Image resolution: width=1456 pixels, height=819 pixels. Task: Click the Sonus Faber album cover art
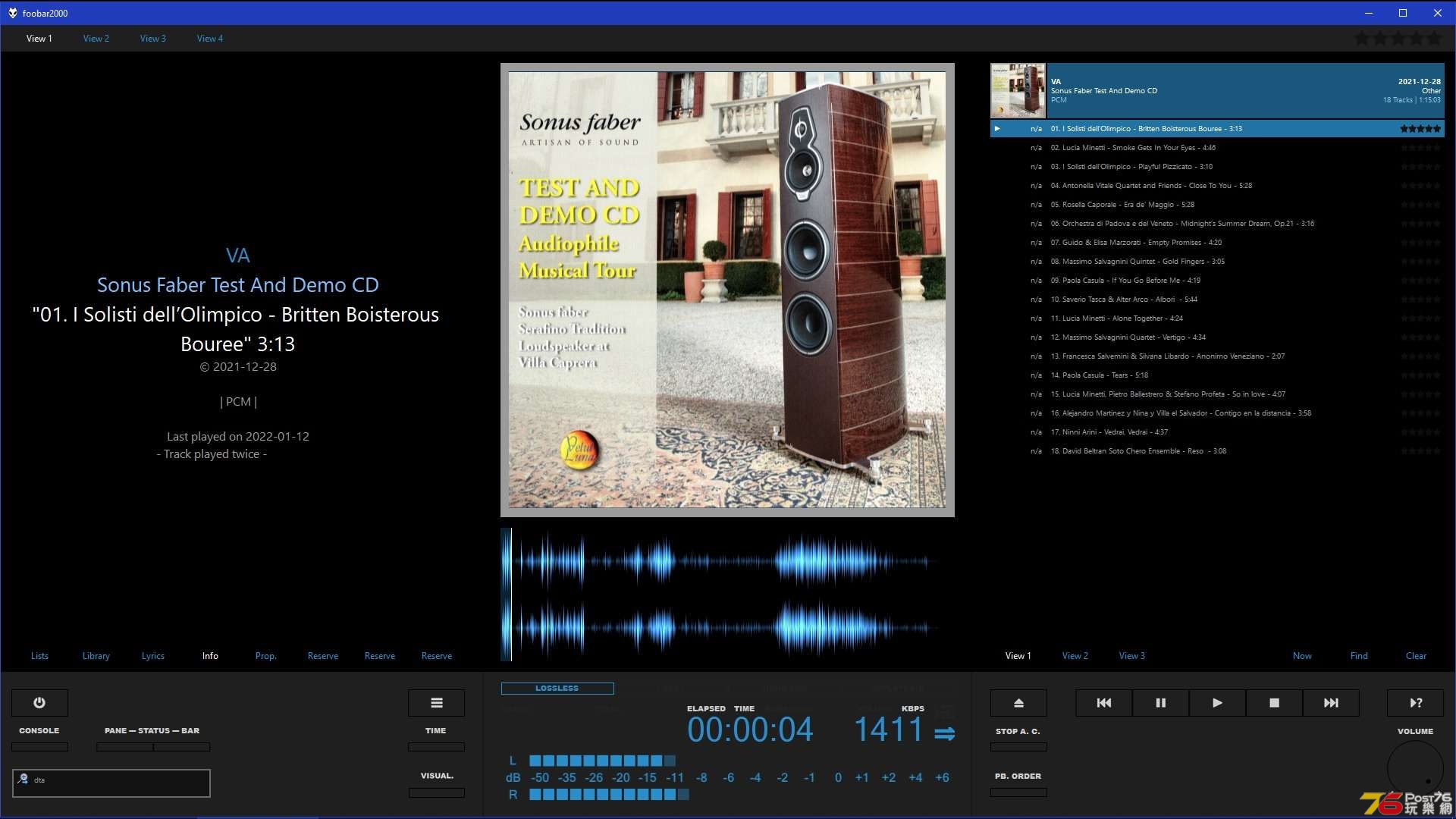pos(727,290)
